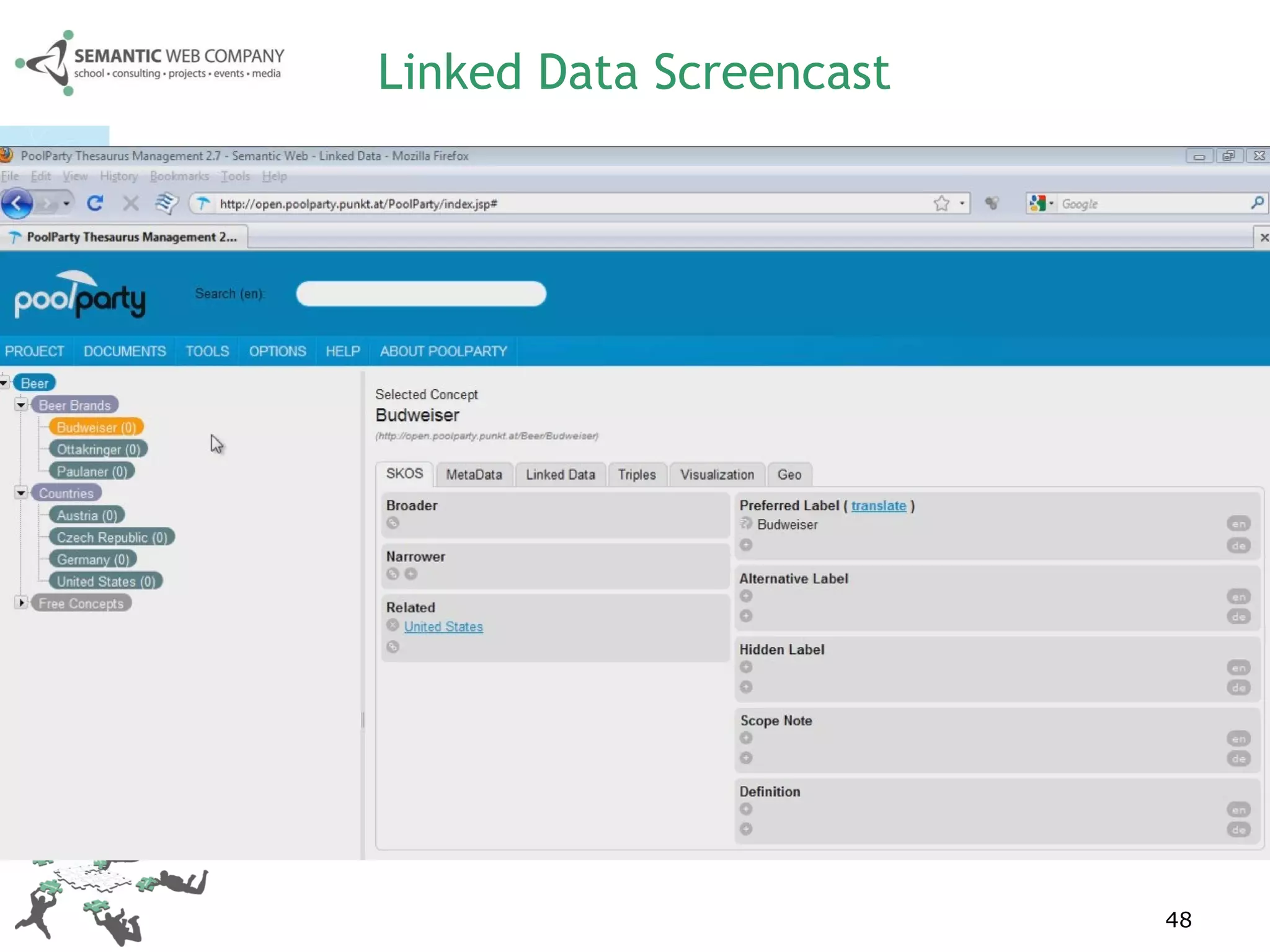Image resolution: width=1270 pixels, height=952 pixels.
Task: Click the PoolParty logo
Action: pos(80,295)
